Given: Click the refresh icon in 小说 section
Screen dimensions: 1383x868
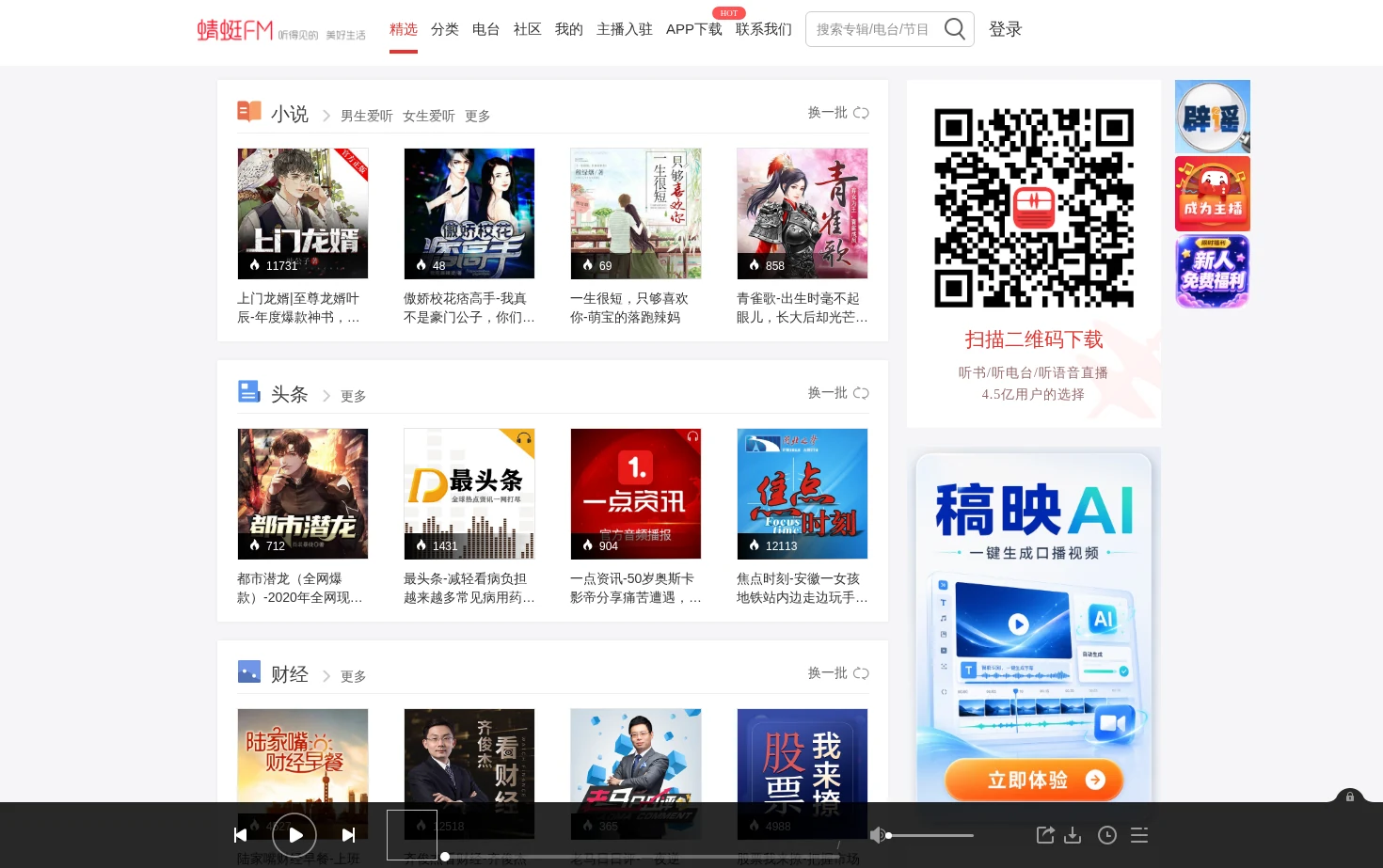Looking at the screenshot, I should (x=861, y=113).
